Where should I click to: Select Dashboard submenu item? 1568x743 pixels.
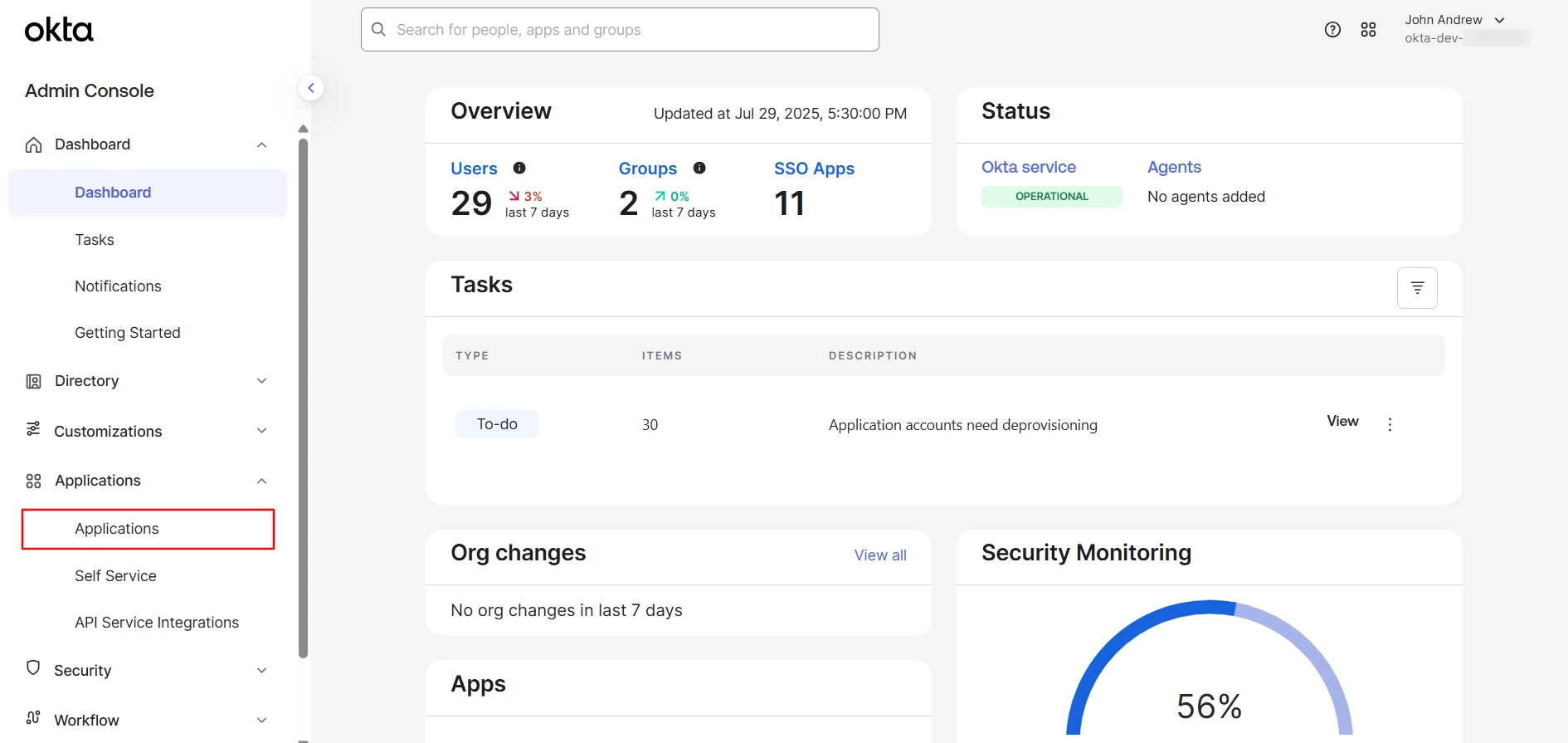(148, 193)
